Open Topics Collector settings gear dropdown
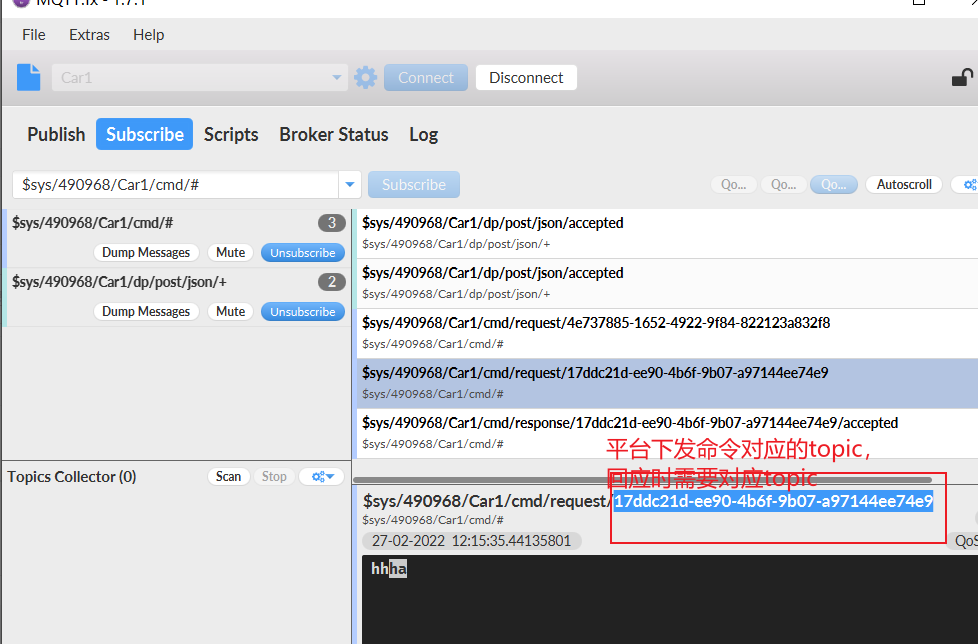The width and height of the screenshot is (978, 644). 322,476
